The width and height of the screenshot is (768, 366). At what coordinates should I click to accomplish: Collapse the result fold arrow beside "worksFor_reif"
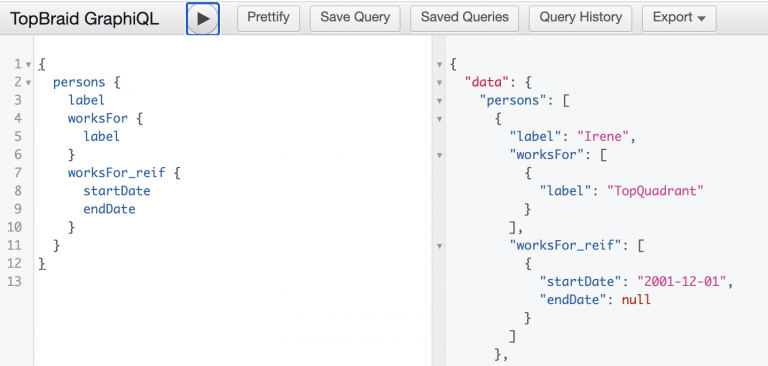point(439,245)
